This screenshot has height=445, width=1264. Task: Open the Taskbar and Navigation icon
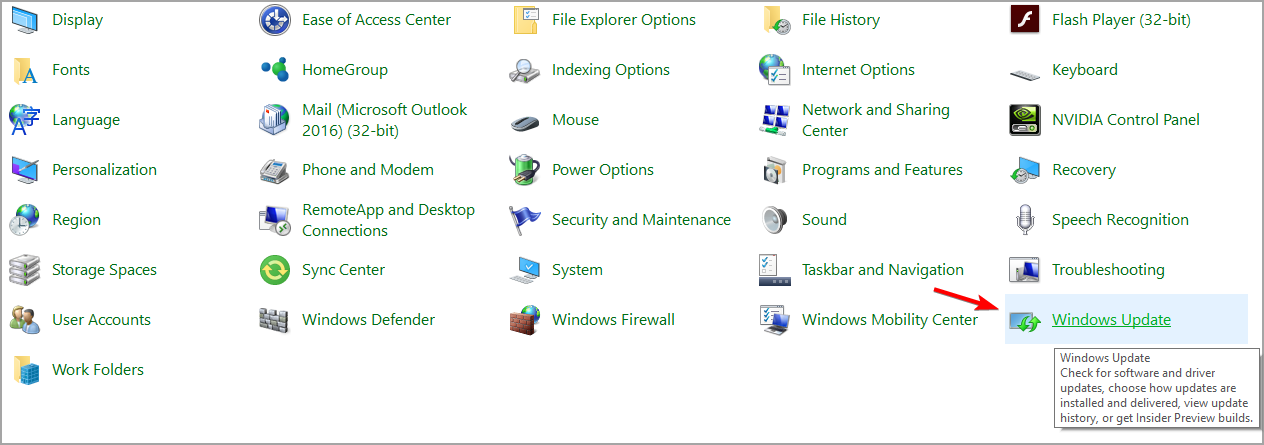point(775,270)
